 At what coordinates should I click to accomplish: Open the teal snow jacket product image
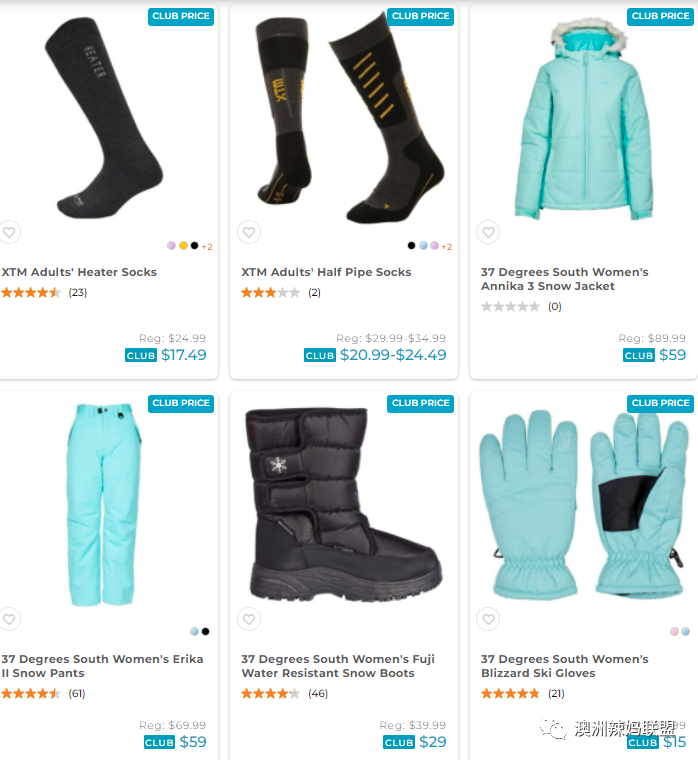(x=584, y=119)
